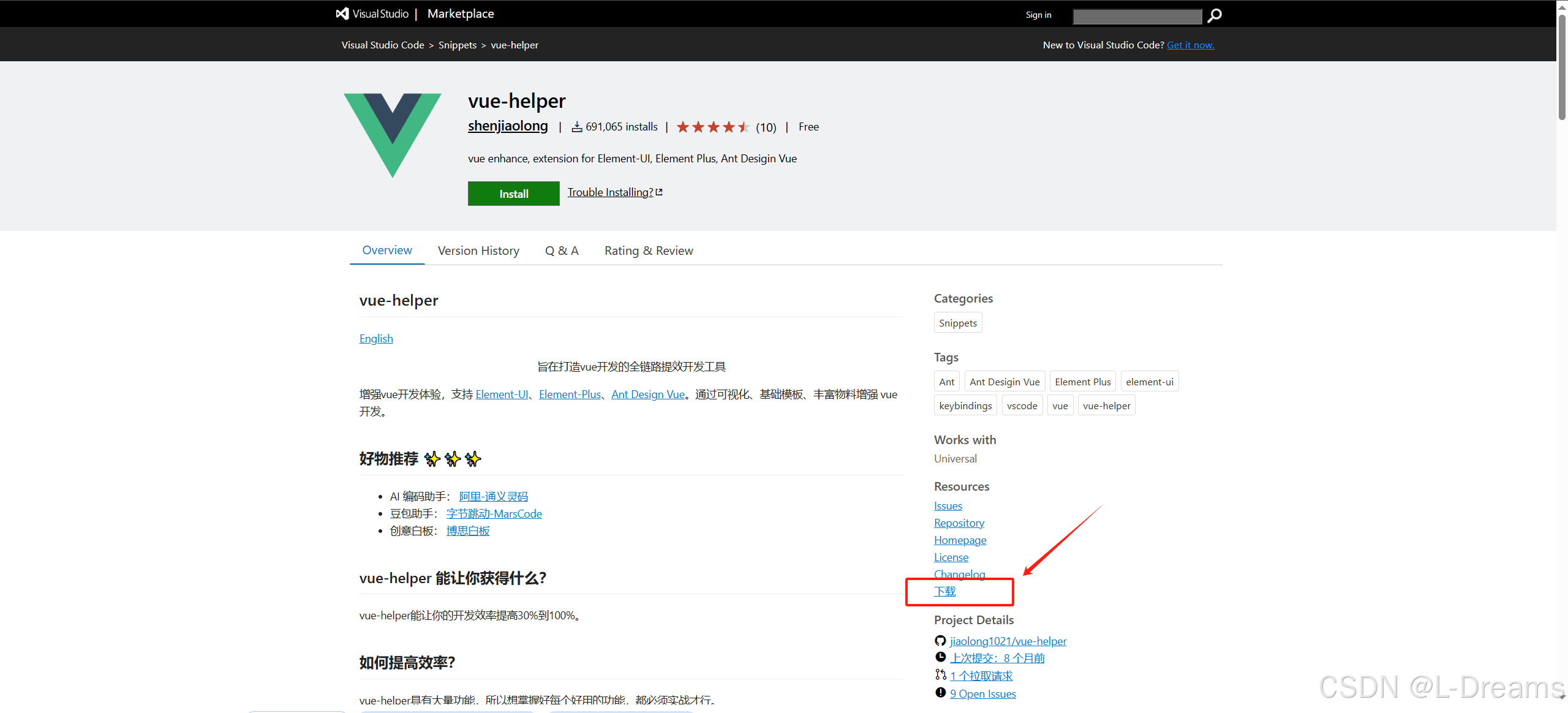
Task: Click the star rating icons
Action: (x=712, y=127)
